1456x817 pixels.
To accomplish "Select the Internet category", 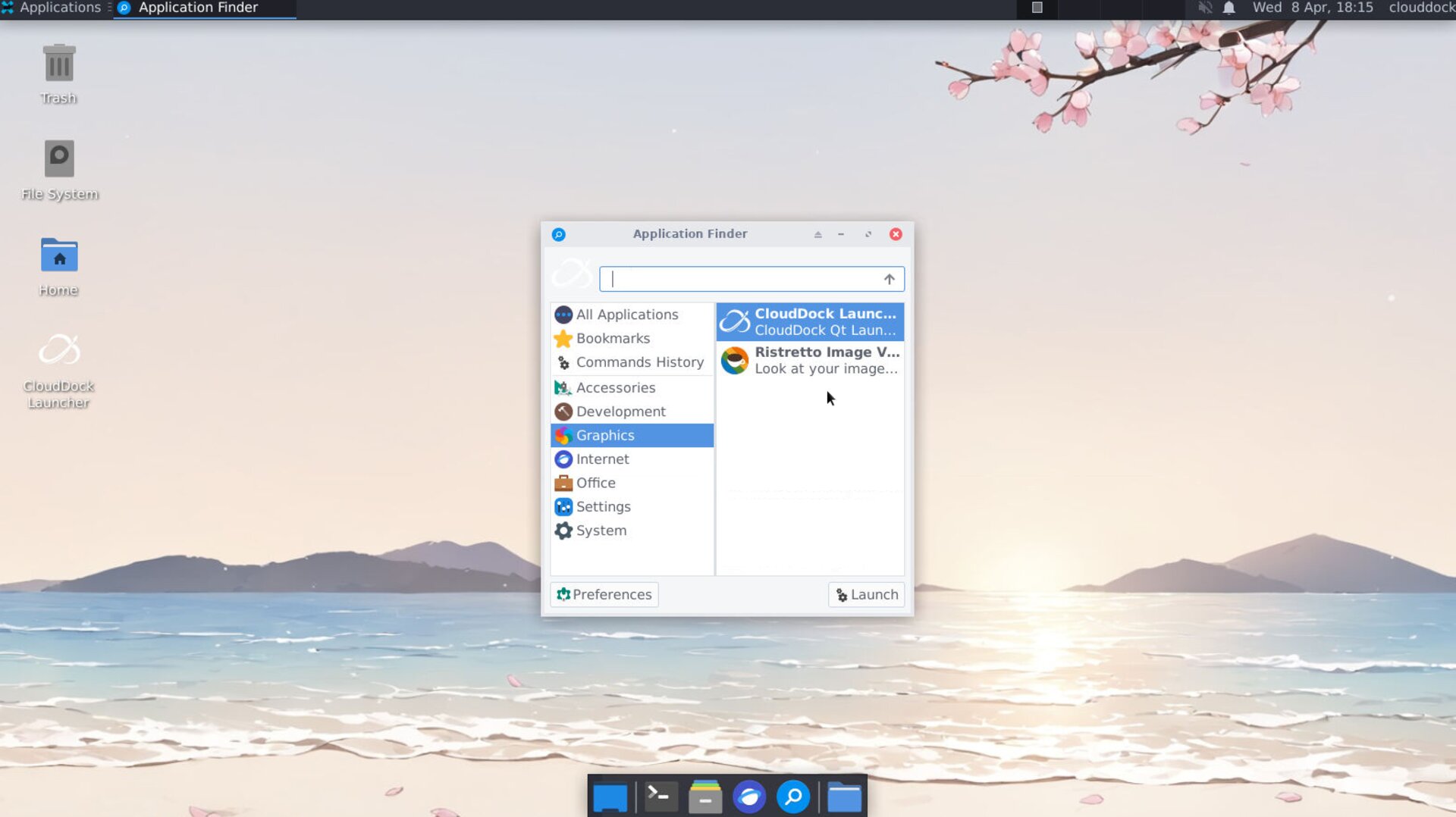I will (602, 459).
